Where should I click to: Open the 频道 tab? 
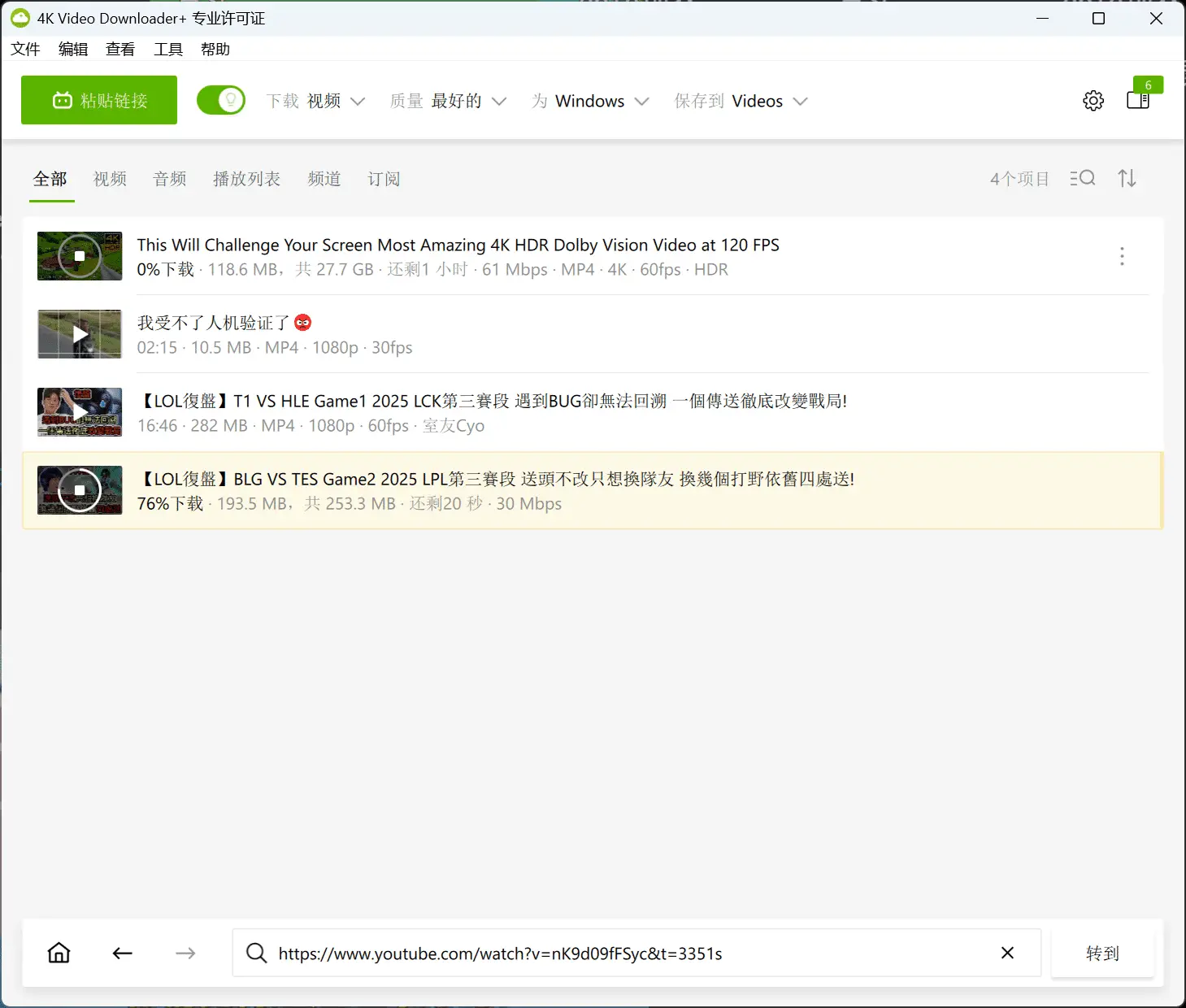pos(324,179)
